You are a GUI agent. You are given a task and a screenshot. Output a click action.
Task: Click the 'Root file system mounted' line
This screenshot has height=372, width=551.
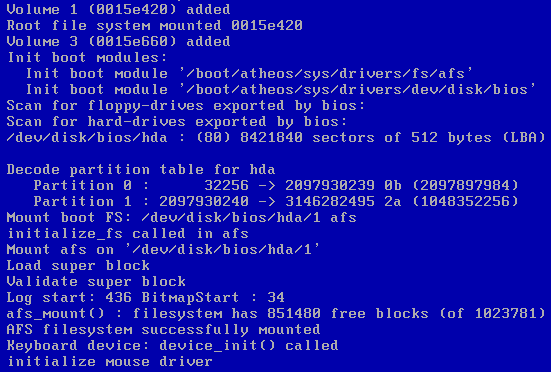click(x=155, y=26)
